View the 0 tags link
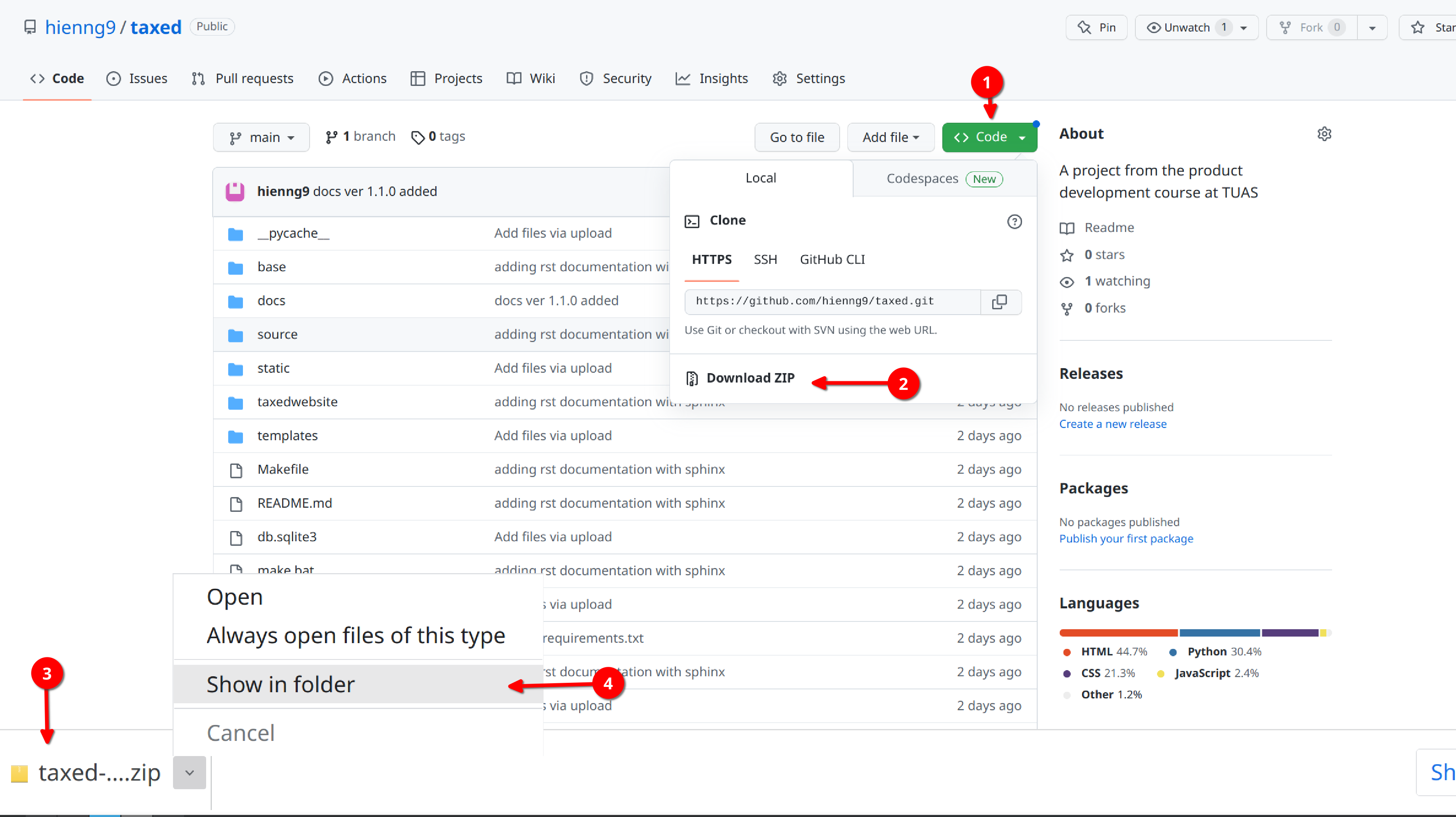 pyautogui.click(x=438, y=136)
